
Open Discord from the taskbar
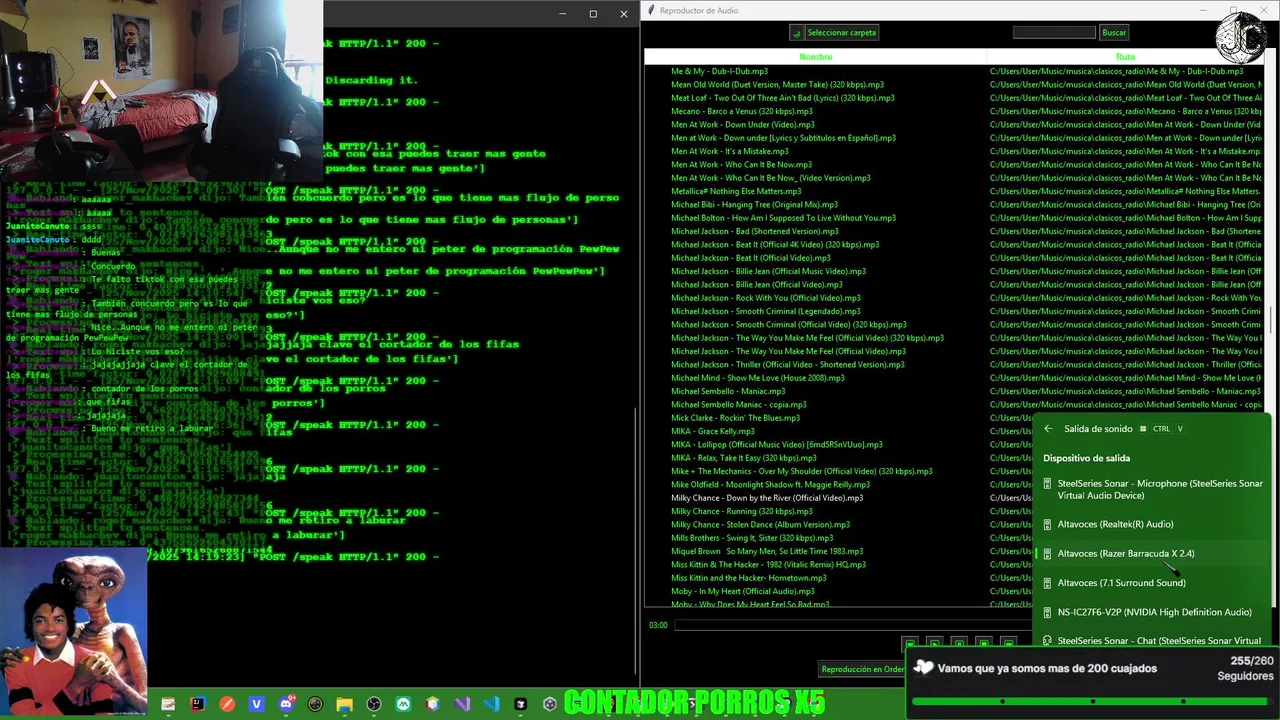pos(286,704)
